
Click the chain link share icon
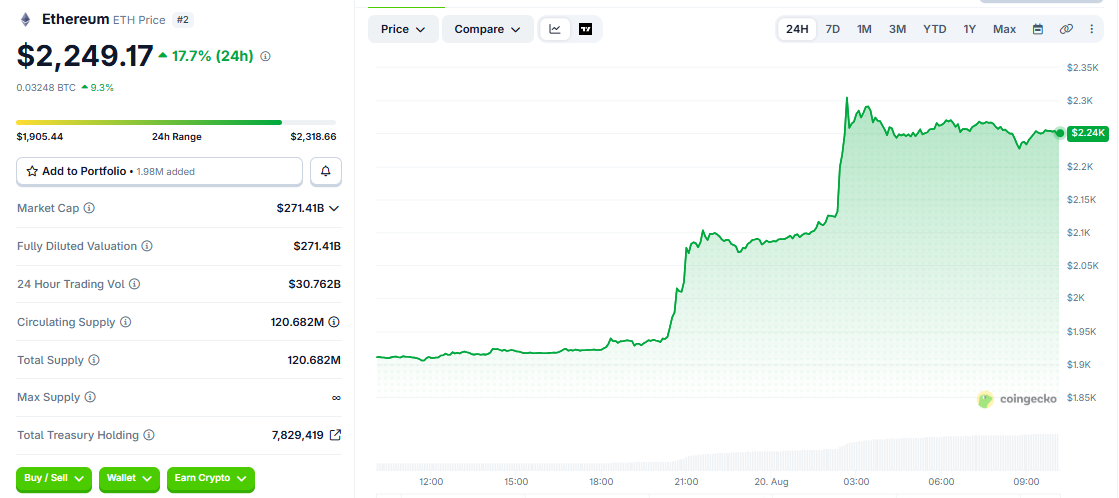(1066, 29)
